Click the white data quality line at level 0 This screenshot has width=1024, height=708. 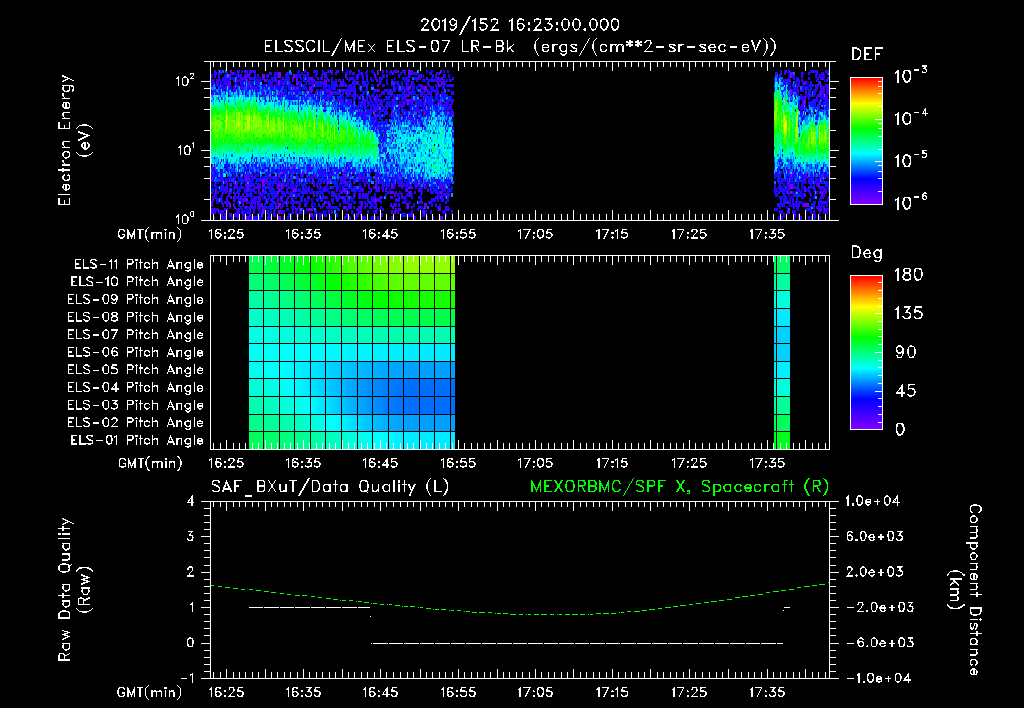click(577, 643)
